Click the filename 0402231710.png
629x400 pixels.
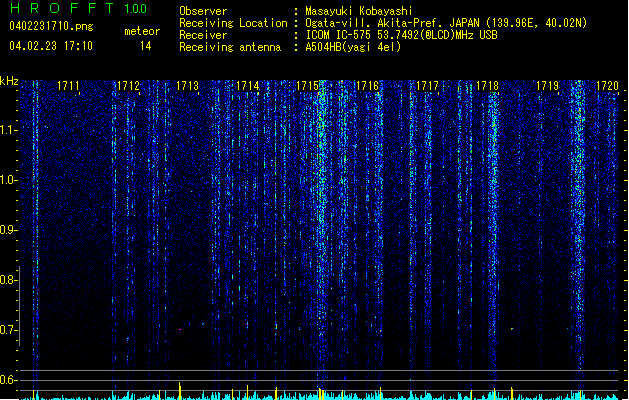click(x=51, y=26)
